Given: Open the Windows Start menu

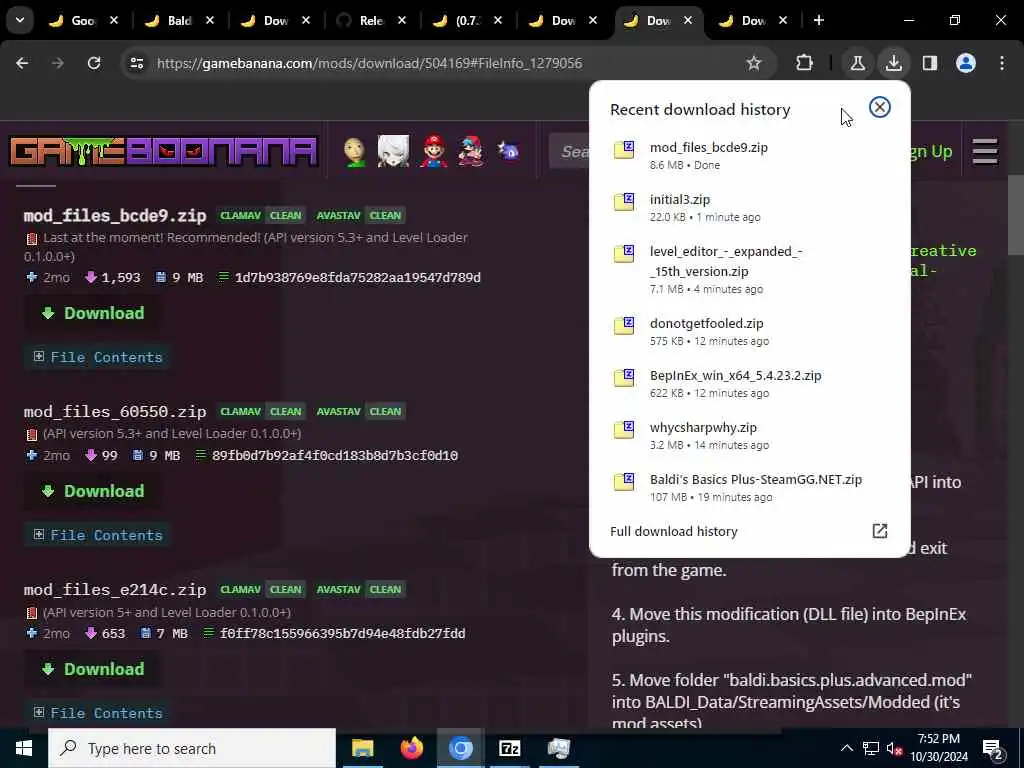Looking at the screenshot, I should point(24,748).
